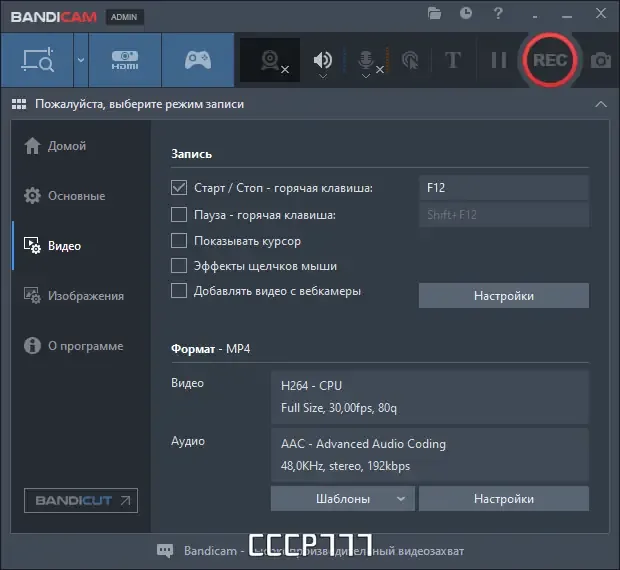This screenshot has height=570, width=620.
Task: Click the Shift+F12 pause hotkey field
Action: [504, 215]
